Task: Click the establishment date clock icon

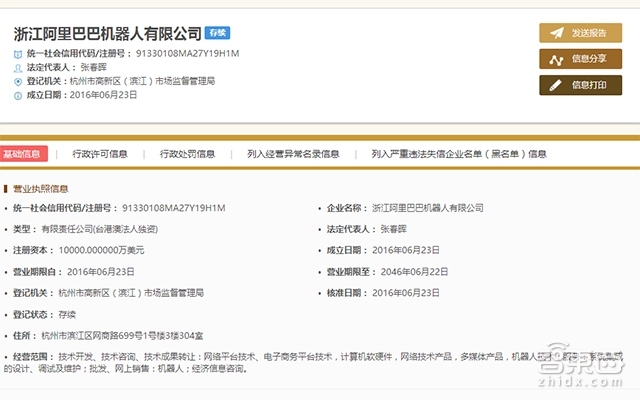Action: [18, 96]
